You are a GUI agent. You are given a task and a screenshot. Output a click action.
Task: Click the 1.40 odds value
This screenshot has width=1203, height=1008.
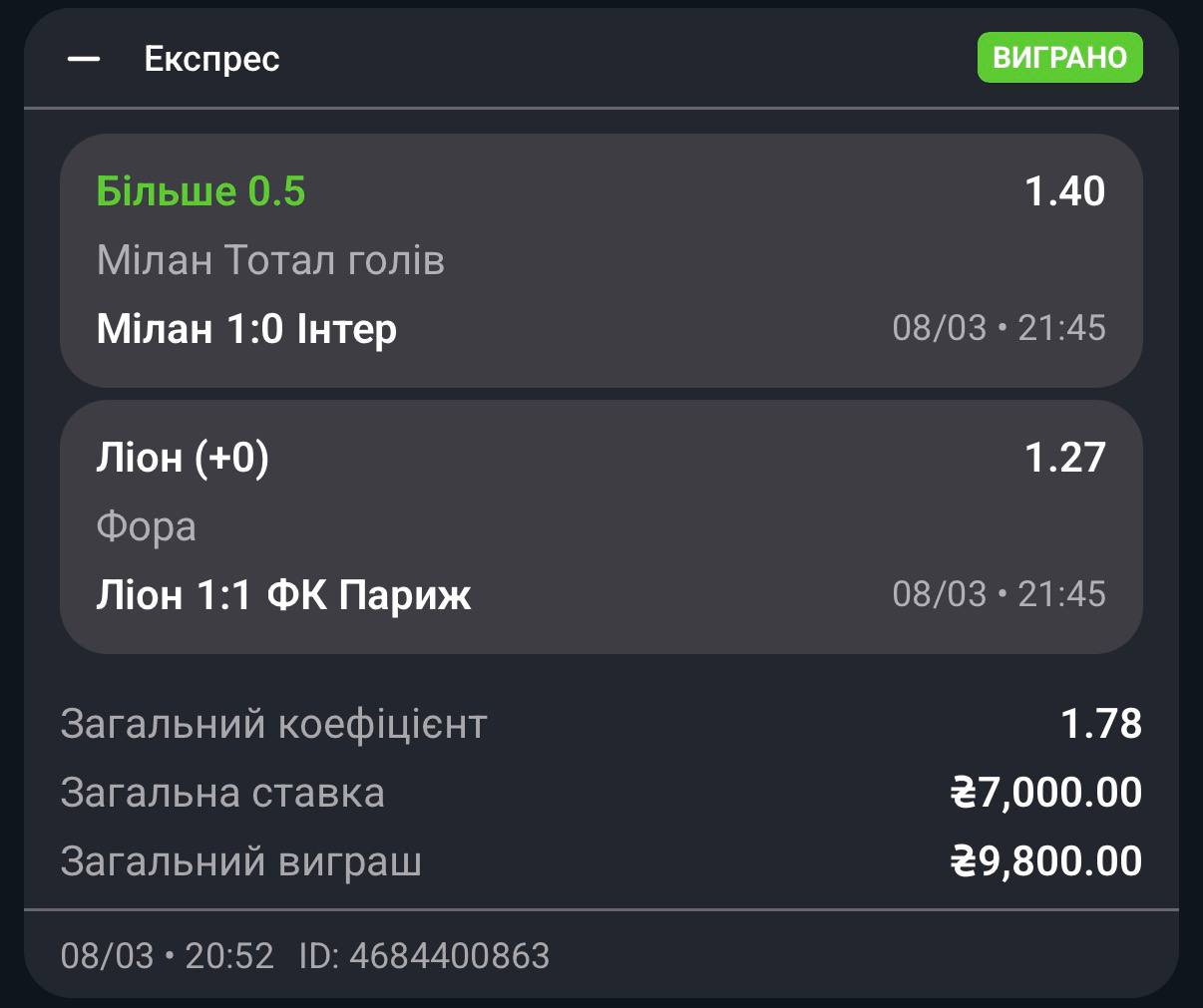[x=1064, y=191]
